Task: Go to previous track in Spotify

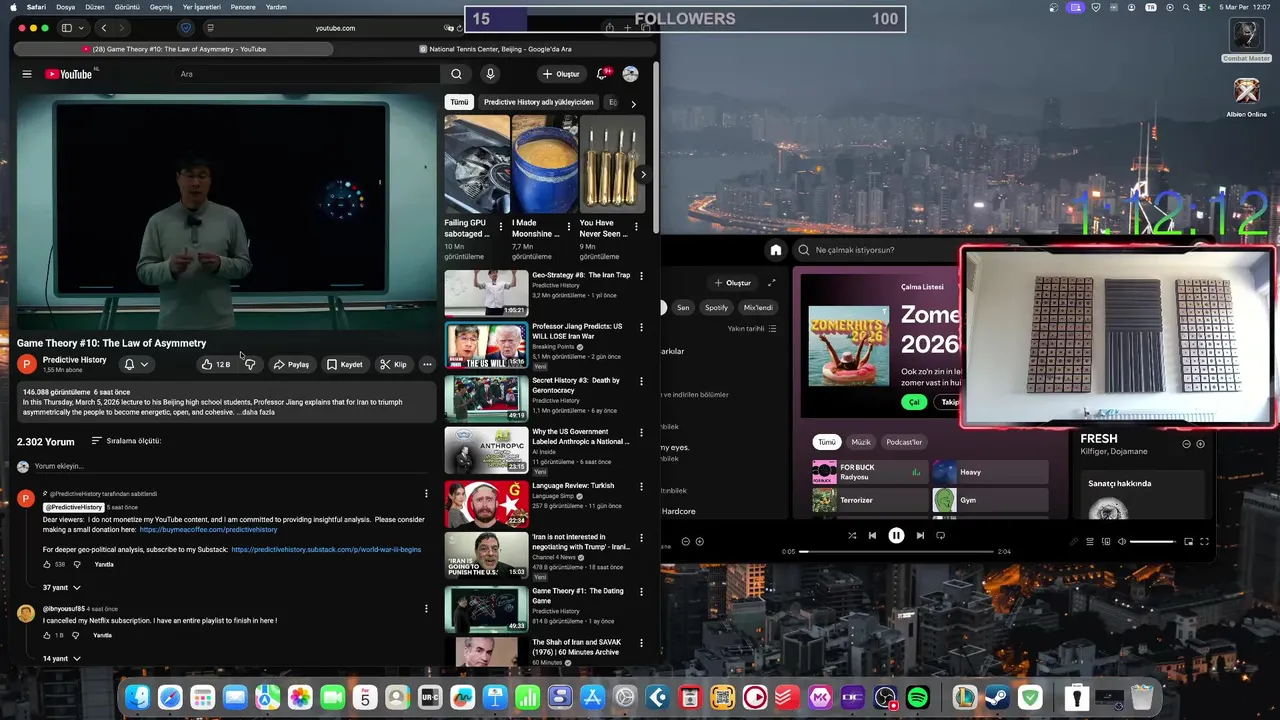Action: (x=872, y=536)
